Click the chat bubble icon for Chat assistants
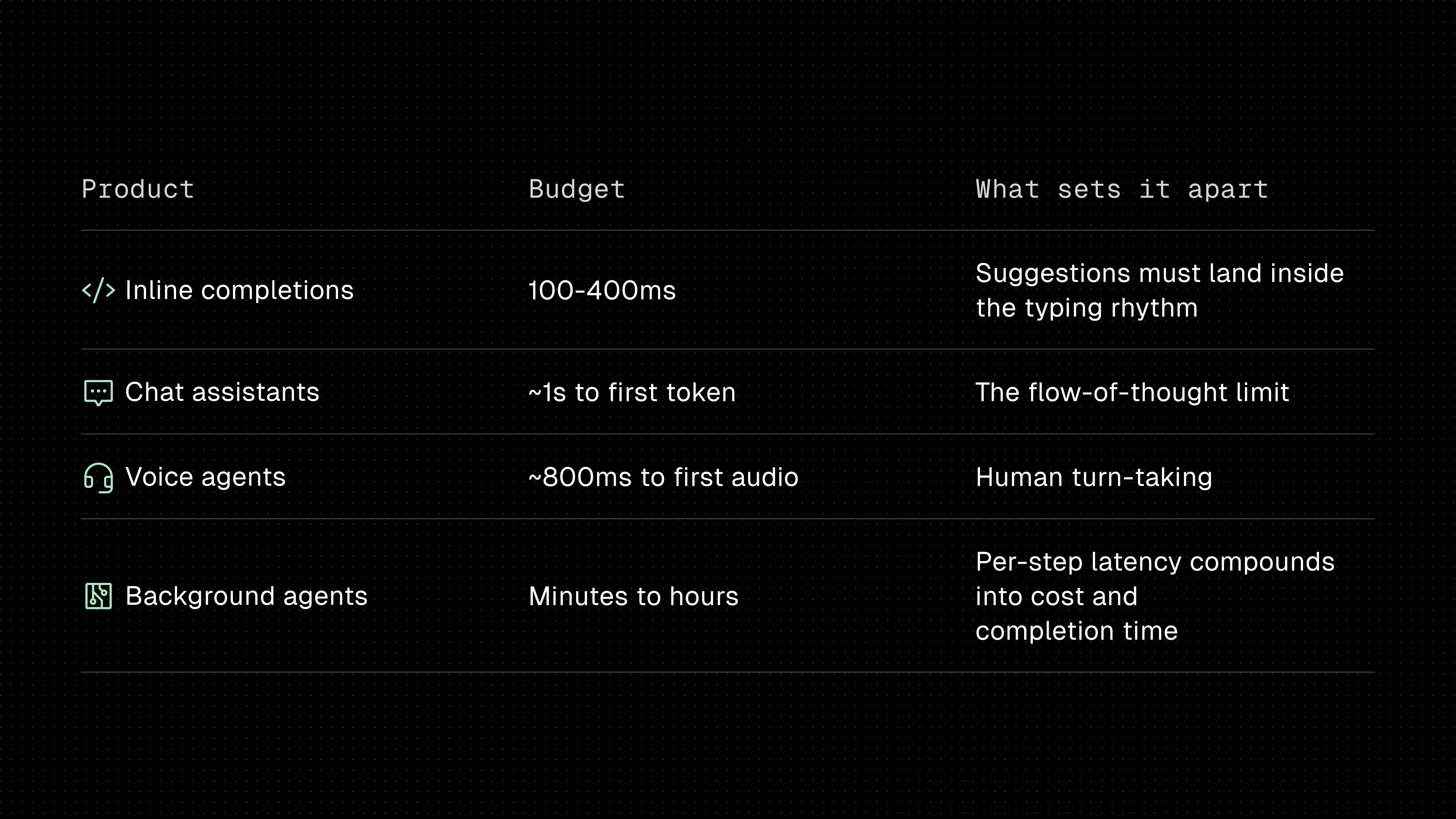The image size is (1456, 819). (98, 392)
